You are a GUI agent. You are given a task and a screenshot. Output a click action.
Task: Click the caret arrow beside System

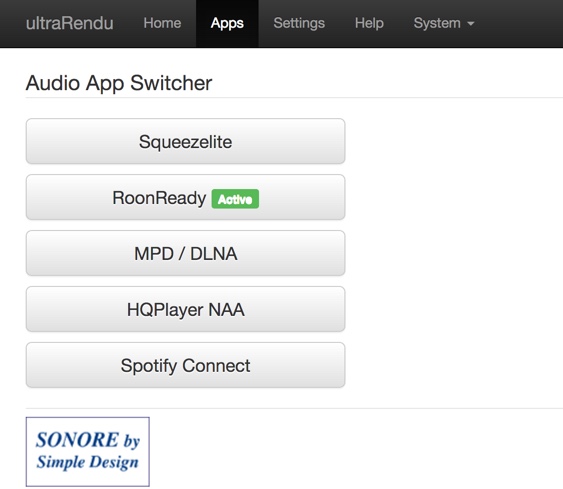471,24
